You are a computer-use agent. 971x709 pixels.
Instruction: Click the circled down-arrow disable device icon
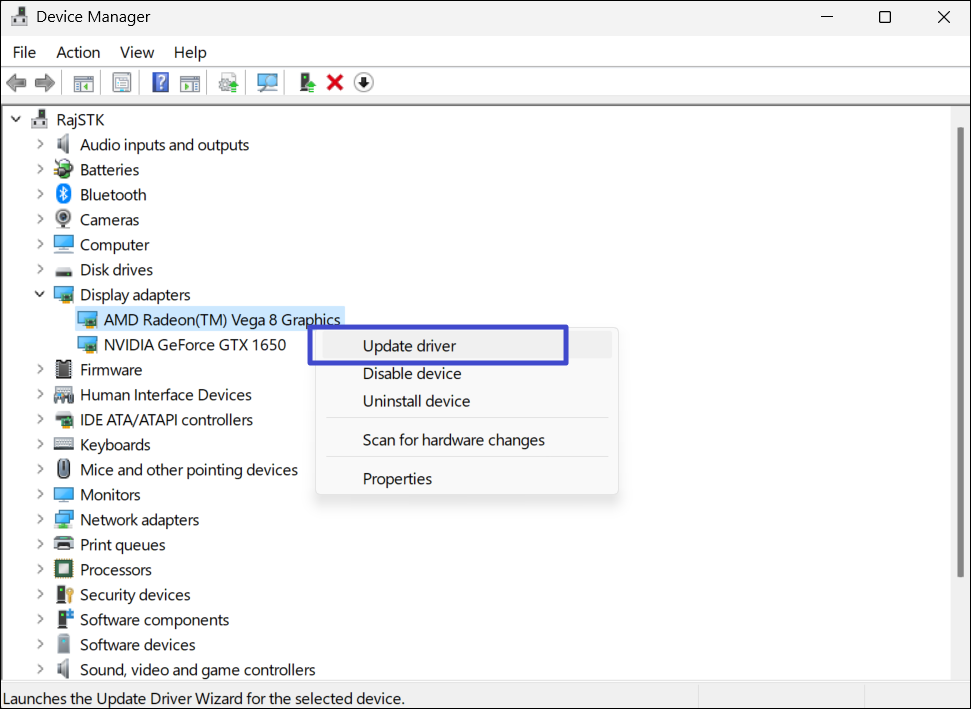click(364, 82)
